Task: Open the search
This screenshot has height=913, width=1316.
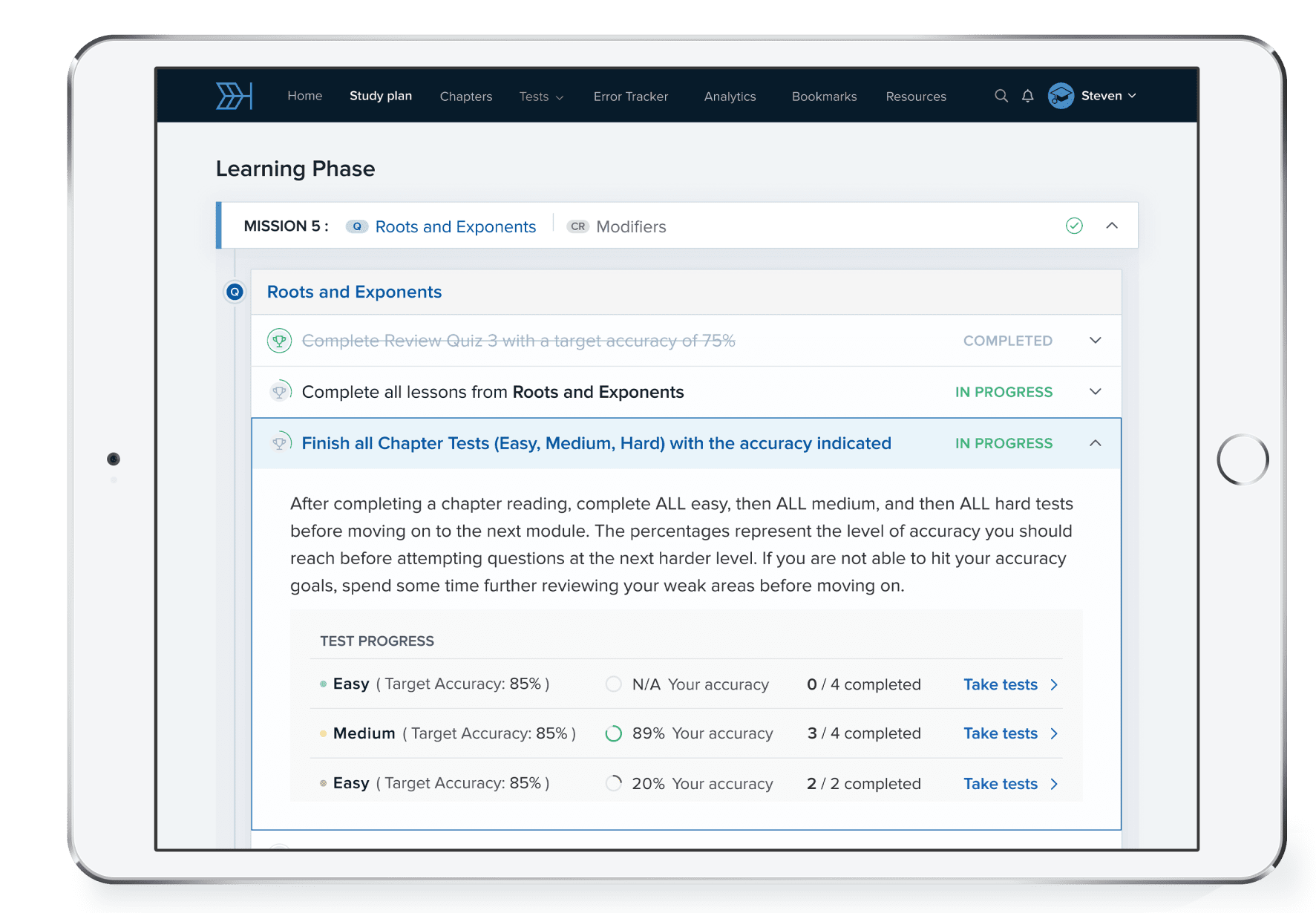Action: pos(1001,96)
